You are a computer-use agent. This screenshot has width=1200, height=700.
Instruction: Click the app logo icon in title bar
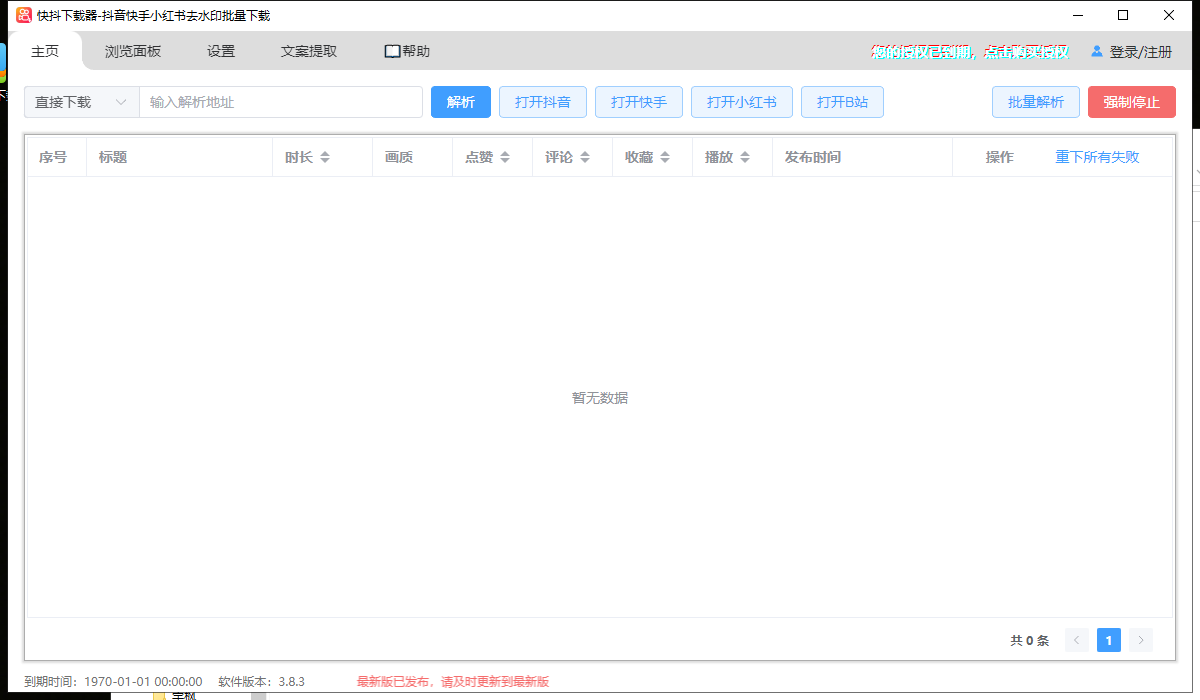[24, 15]
